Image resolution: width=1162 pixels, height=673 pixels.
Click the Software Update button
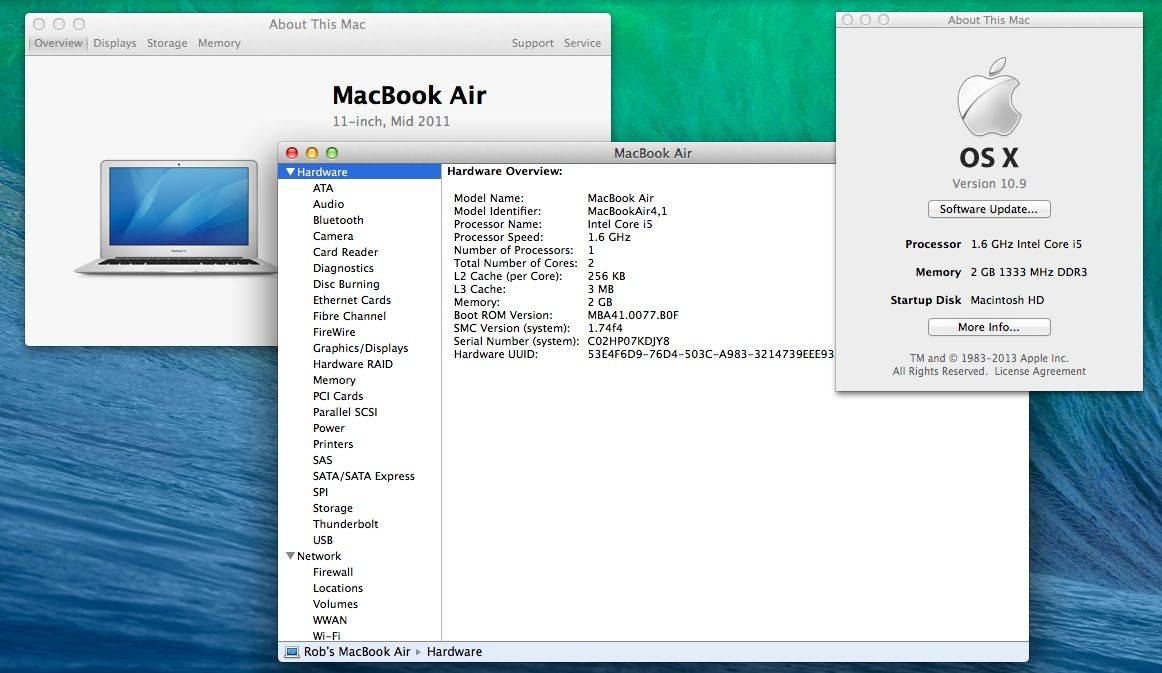coord(989,209)
